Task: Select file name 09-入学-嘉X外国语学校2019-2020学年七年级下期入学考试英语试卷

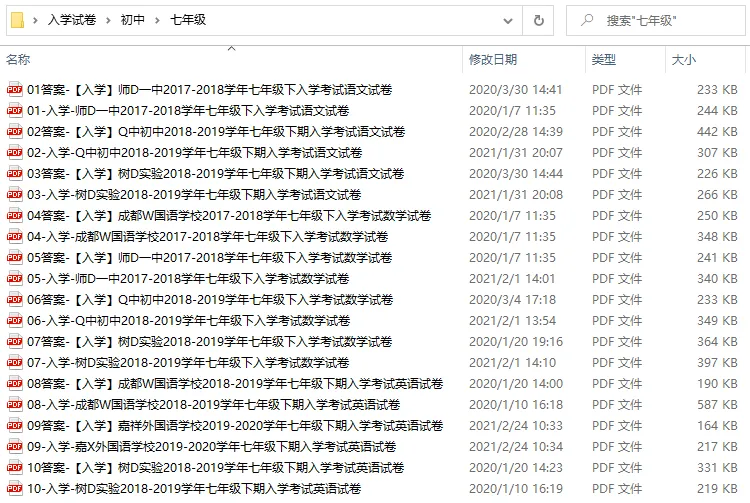Action: tap(212, 447)
